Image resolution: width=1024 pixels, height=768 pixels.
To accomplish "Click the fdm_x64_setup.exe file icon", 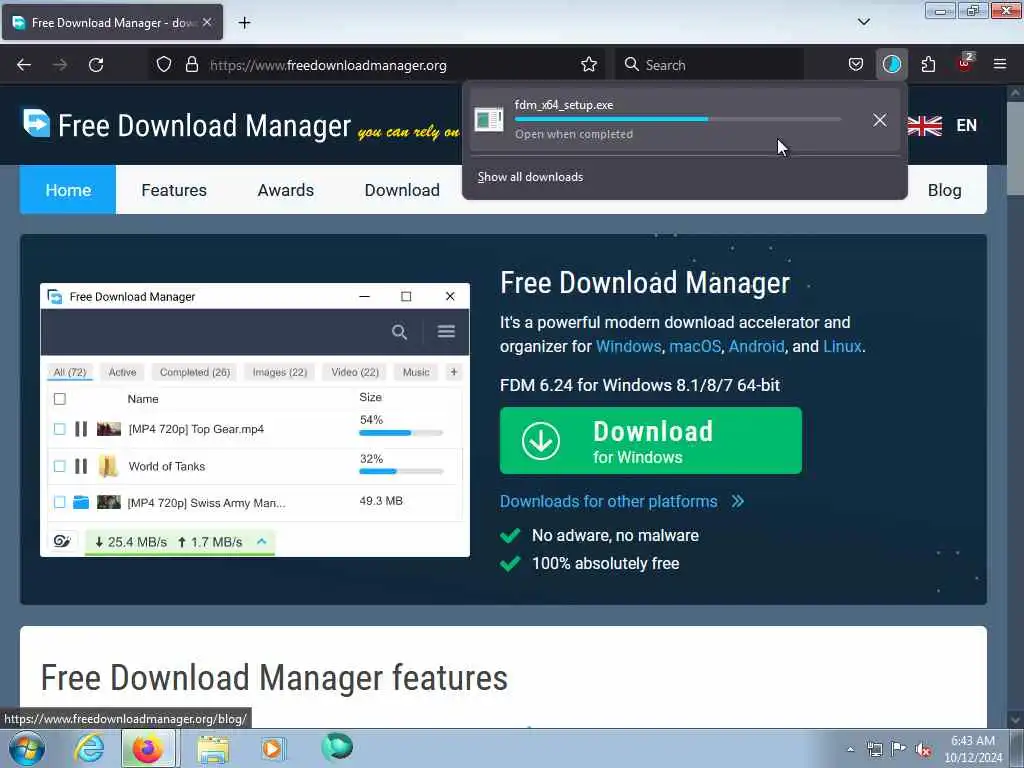I will point(488,120).
